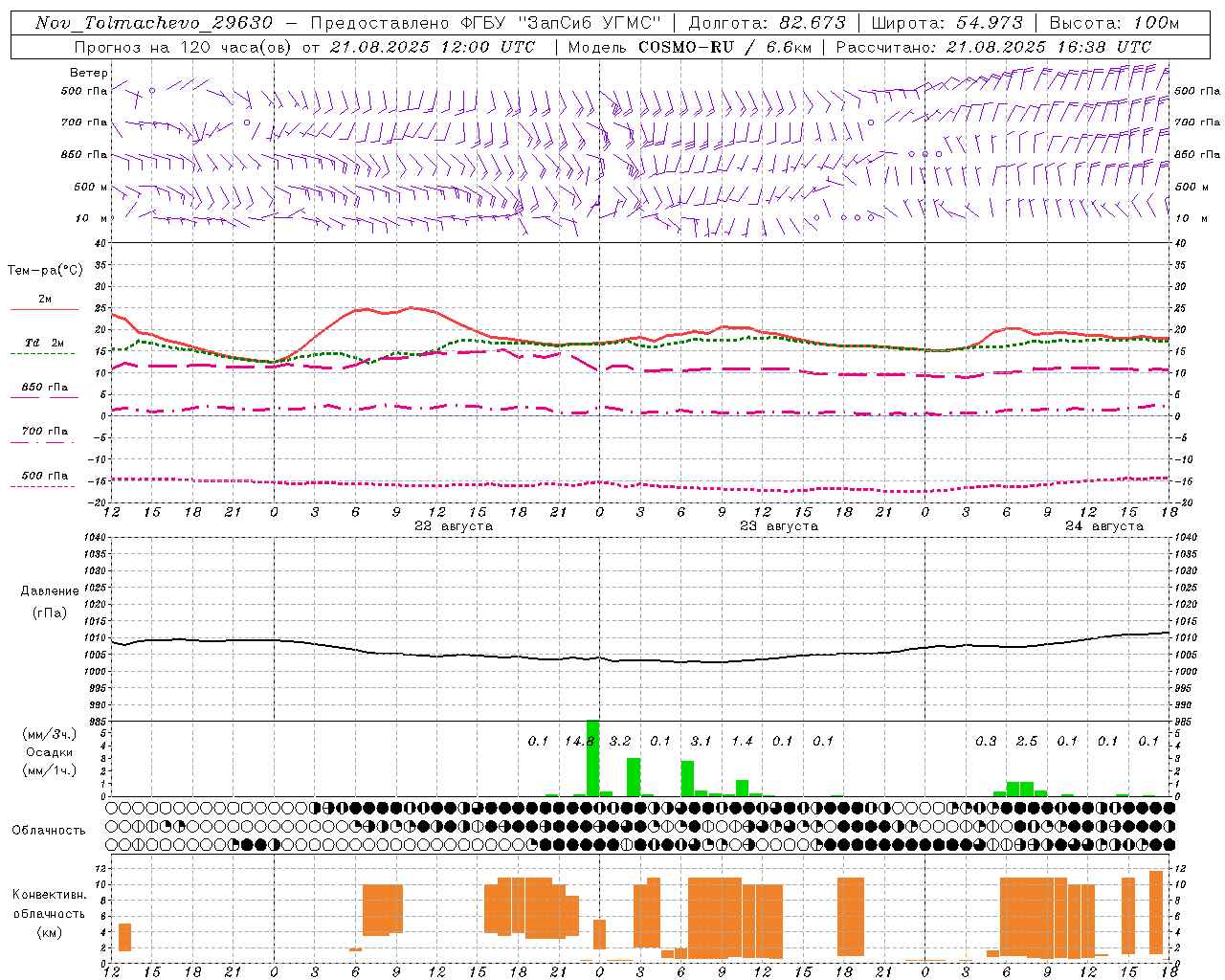Click the Широта: 54.973 field
The image size is (1225, 980).
(947, 23)
